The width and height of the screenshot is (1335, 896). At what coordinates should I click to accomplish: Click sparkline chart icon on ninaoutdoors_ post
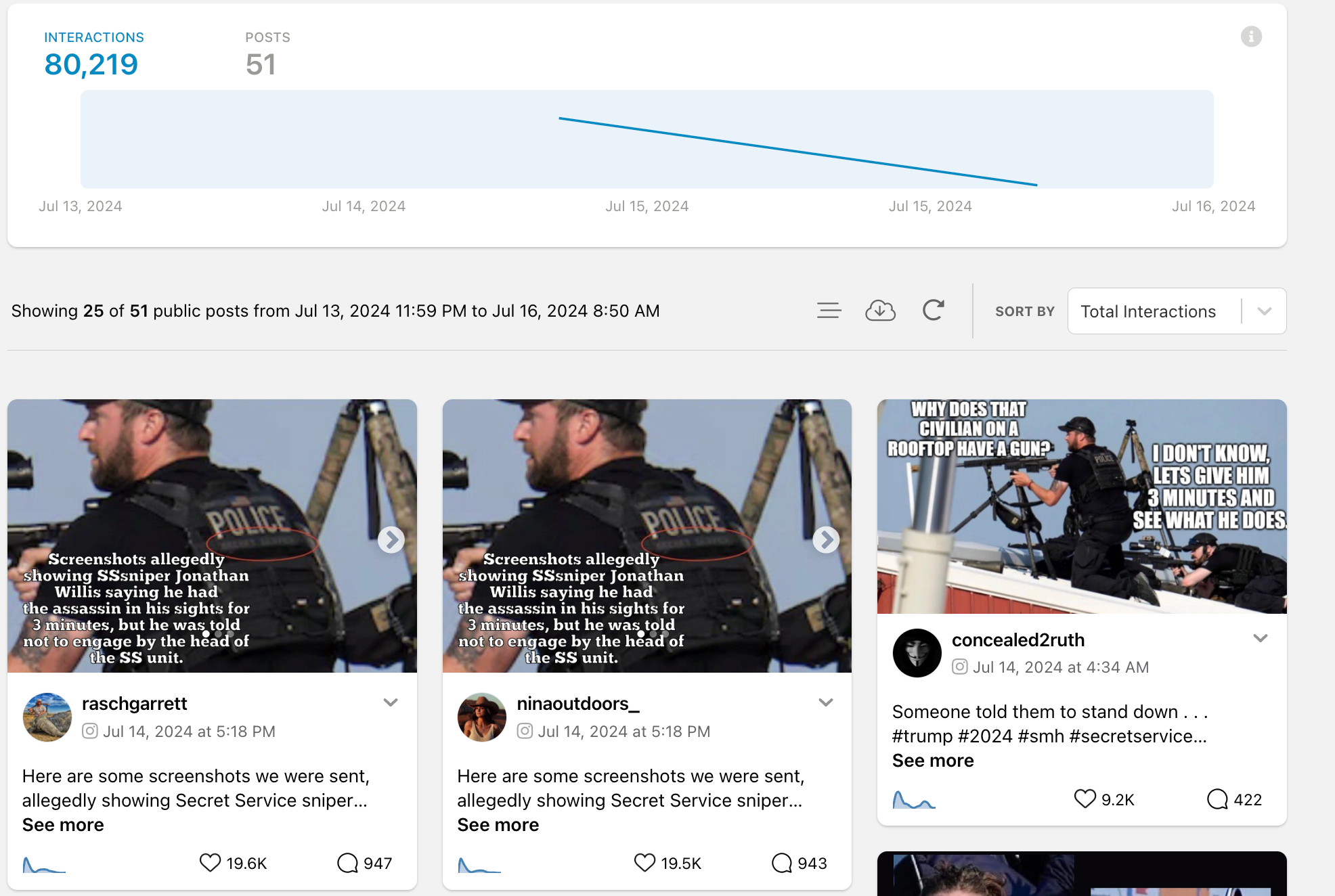tap(479, 864)
